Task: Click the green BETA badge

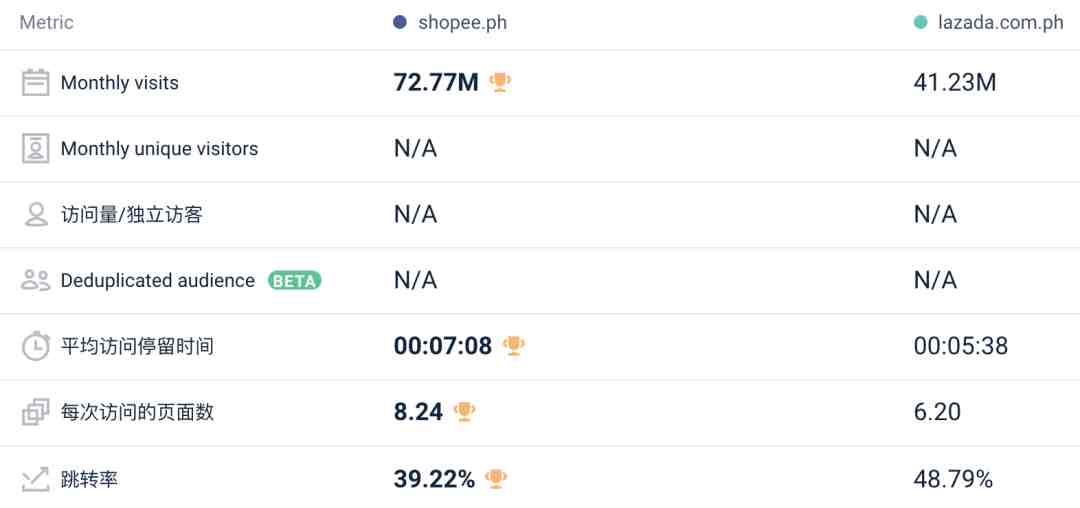Action: click(295, 281)
